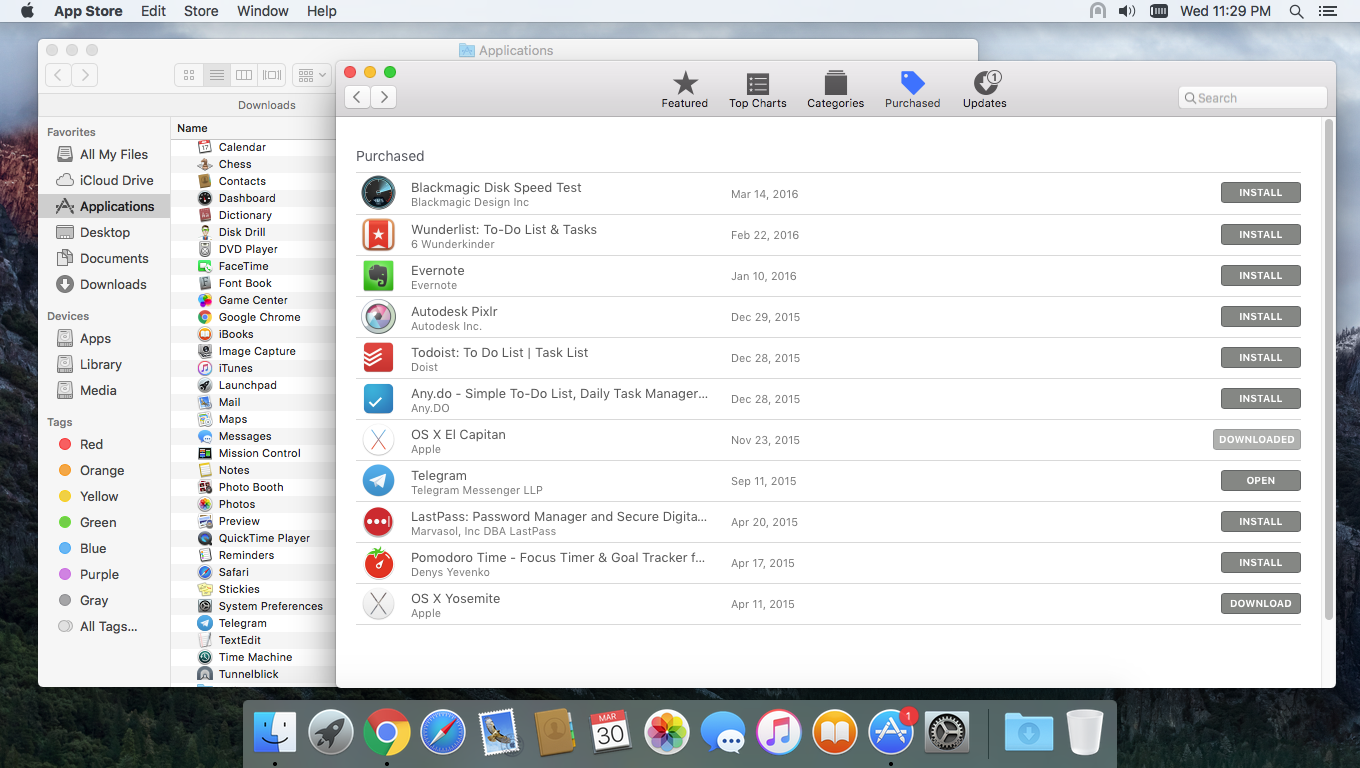Image resolution: width=1360 pixels, height=768 pixels.
Task: Select Google Chrome in Applications list
Action: [x=254, y=317]
